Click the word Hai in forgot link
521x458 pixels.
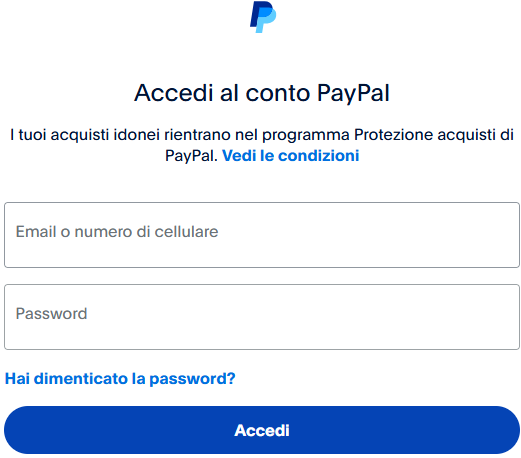[17, 379]
